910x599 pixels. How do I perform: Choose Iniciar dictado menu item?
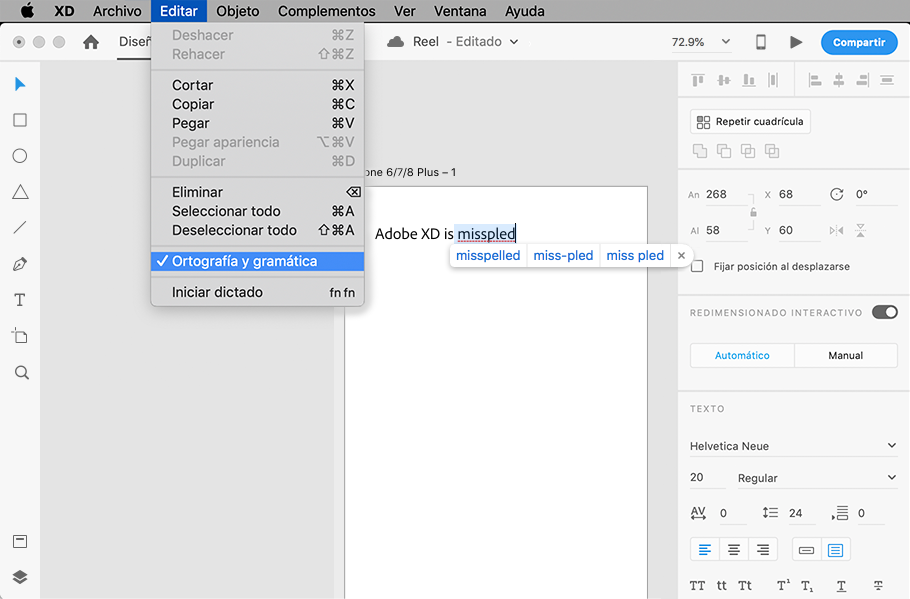[x=258, y=292]
